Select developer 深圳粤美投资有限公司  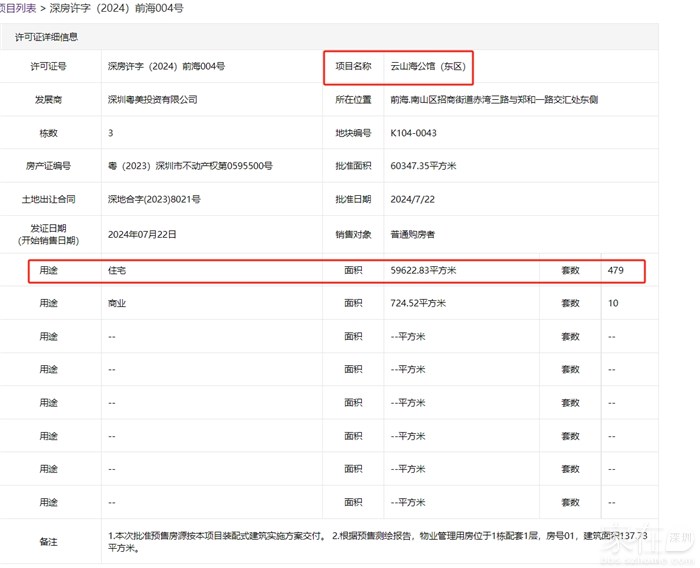[x=152, y=100]
